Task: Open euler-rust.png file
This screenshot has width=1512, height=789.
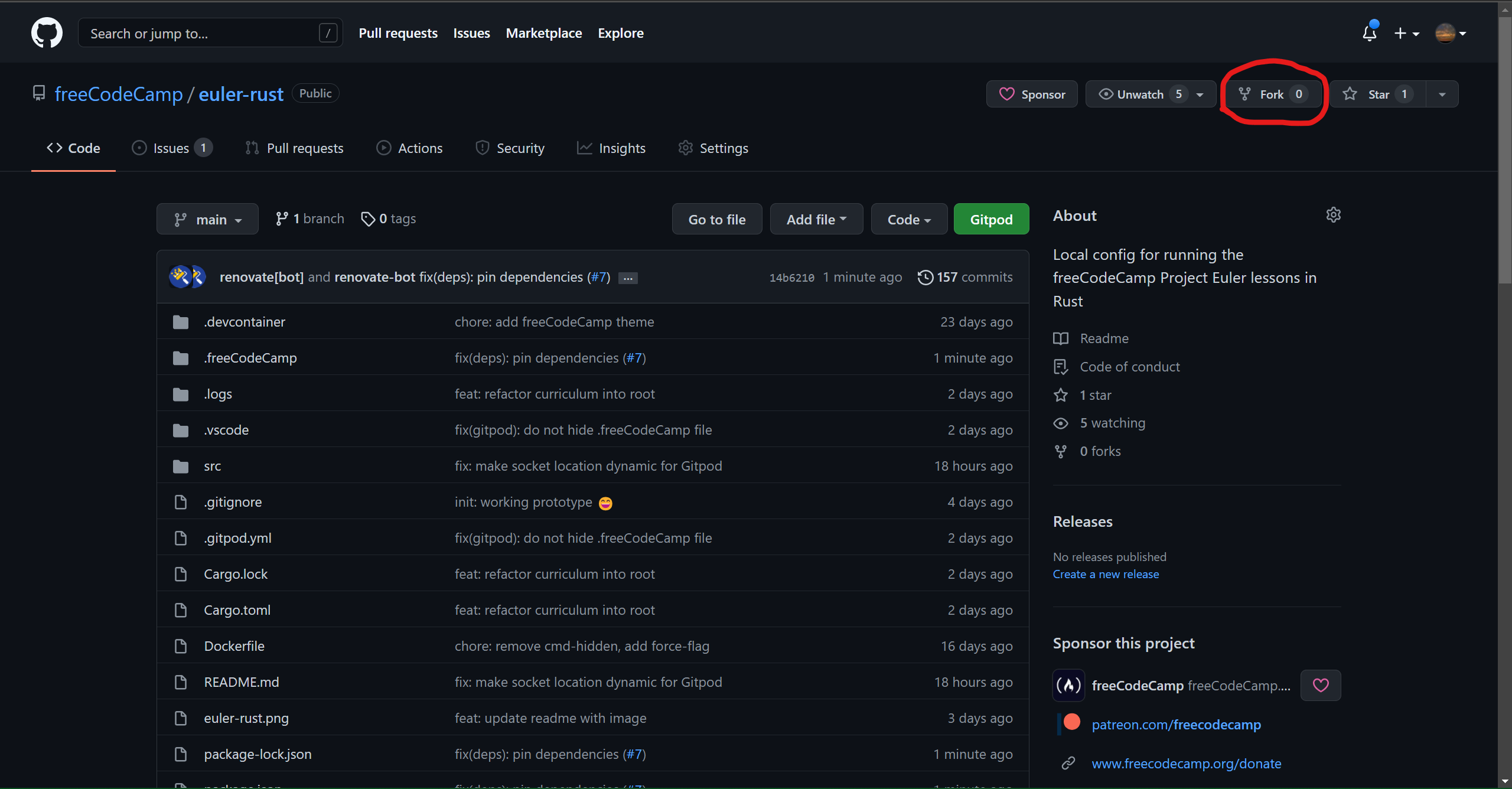Action: [x=246, y=718]
